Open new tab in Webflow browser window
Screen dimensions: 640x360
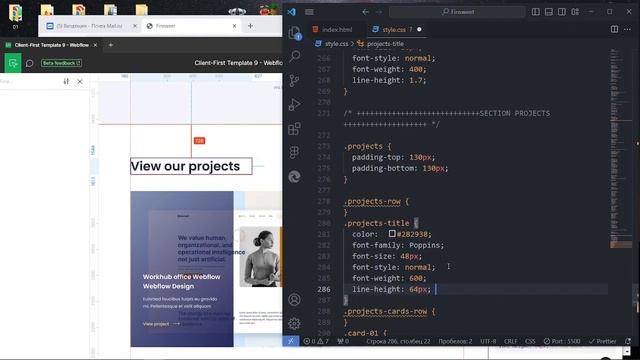coord(111,45)
